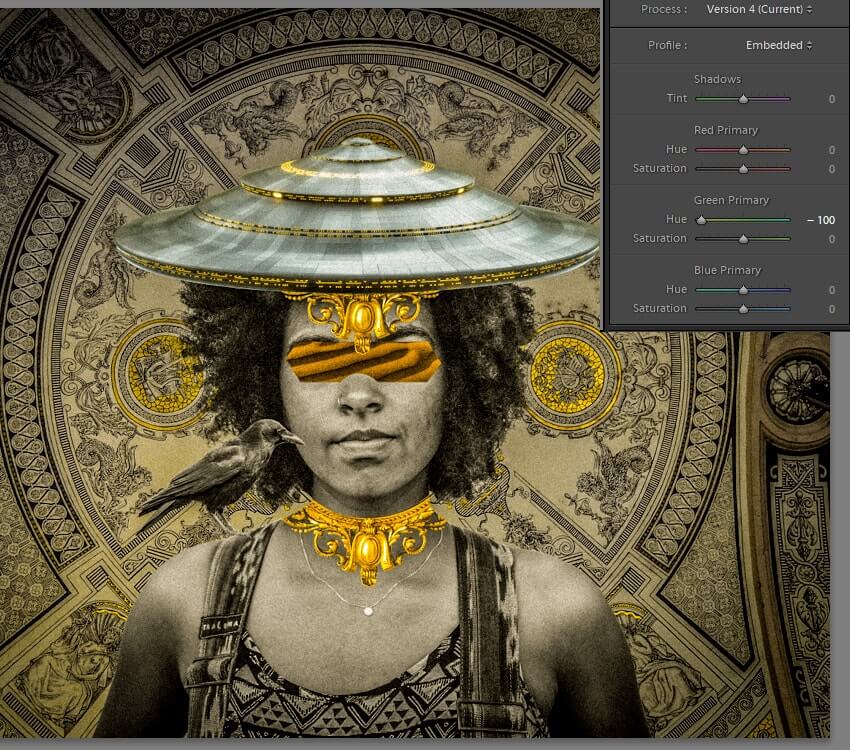This screenshot has width=850, height=750.
Task: Click the Red Primary Hue slider handle
Action: [743, 150]
